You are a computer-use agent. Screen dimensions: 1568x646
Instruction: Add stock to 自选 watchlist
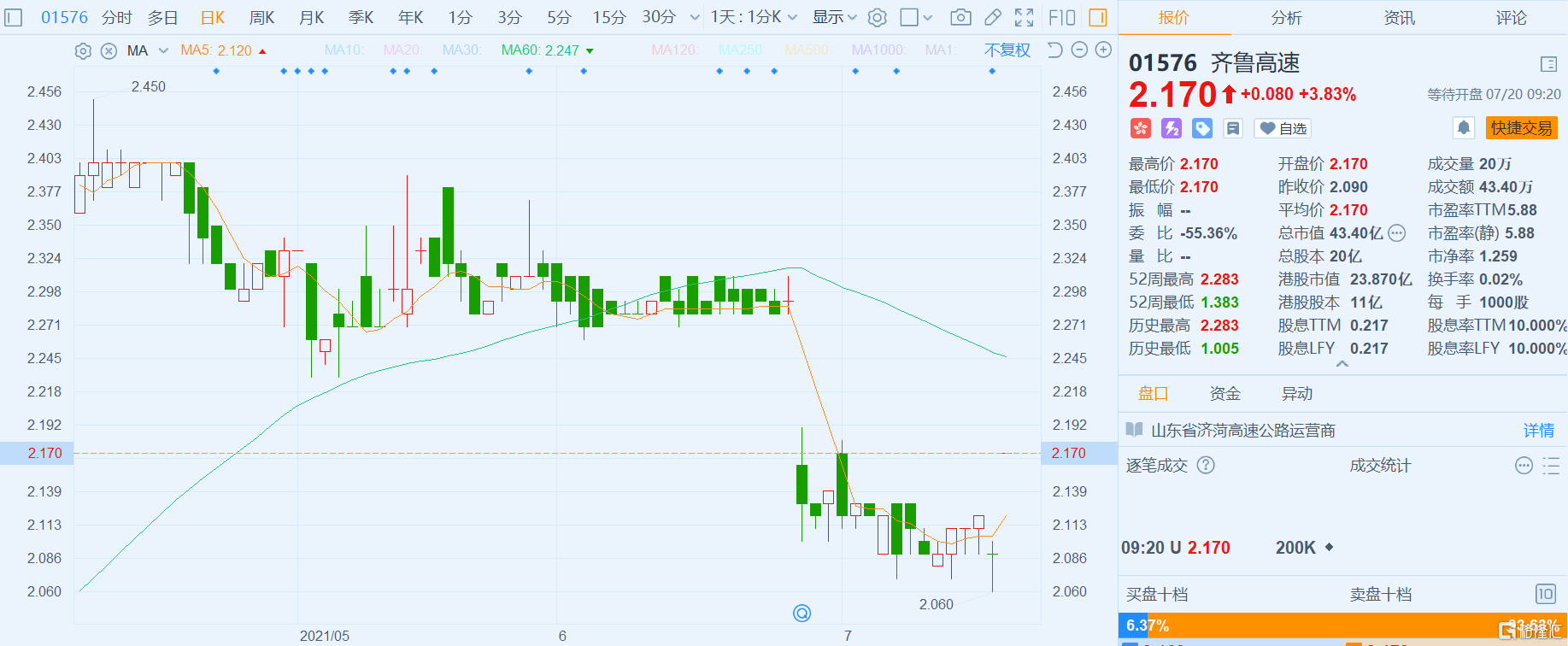1283,128
